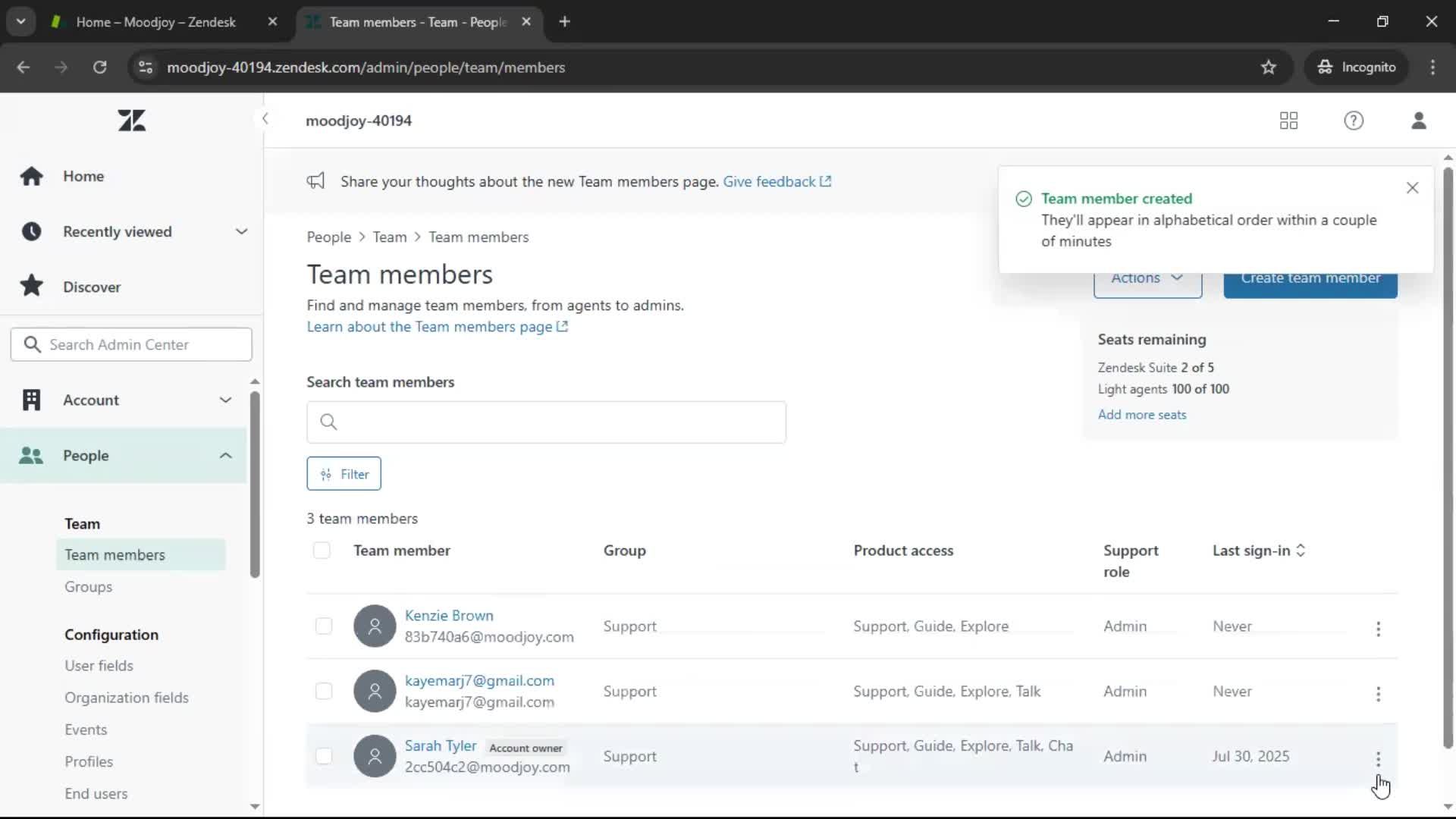The height and width of the screenshot is (819, 1456).
Task: Follow the Give feedback link
Action: point(777,181)
